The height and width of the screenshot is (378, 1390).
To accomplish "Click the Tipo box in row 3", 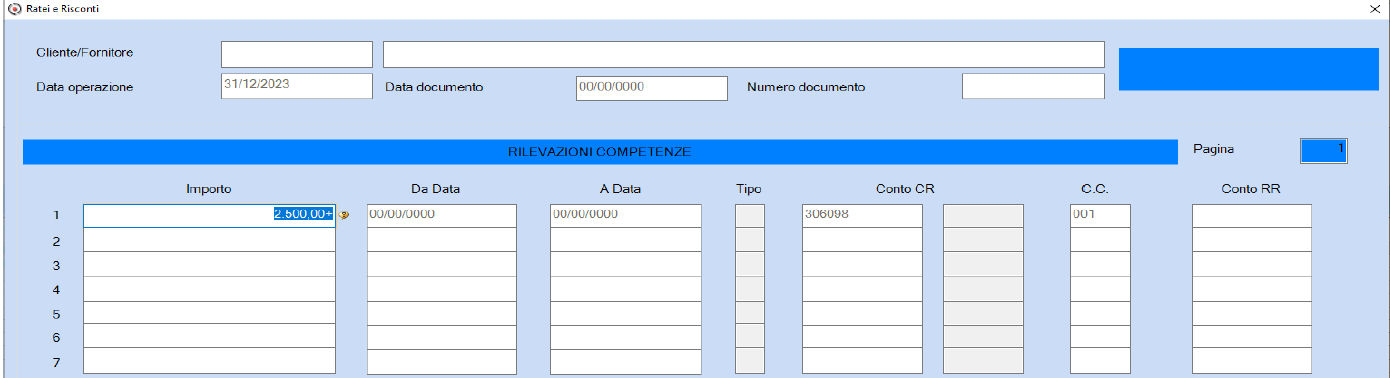I will (x=750, y=264).
